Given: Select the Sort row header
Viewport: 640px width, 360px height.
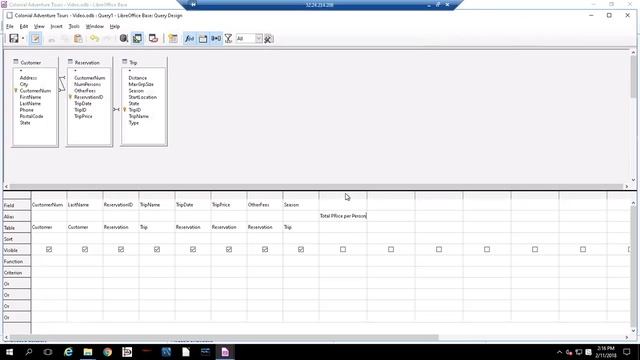Looking at the screenshot, I should tap(17, 239).
